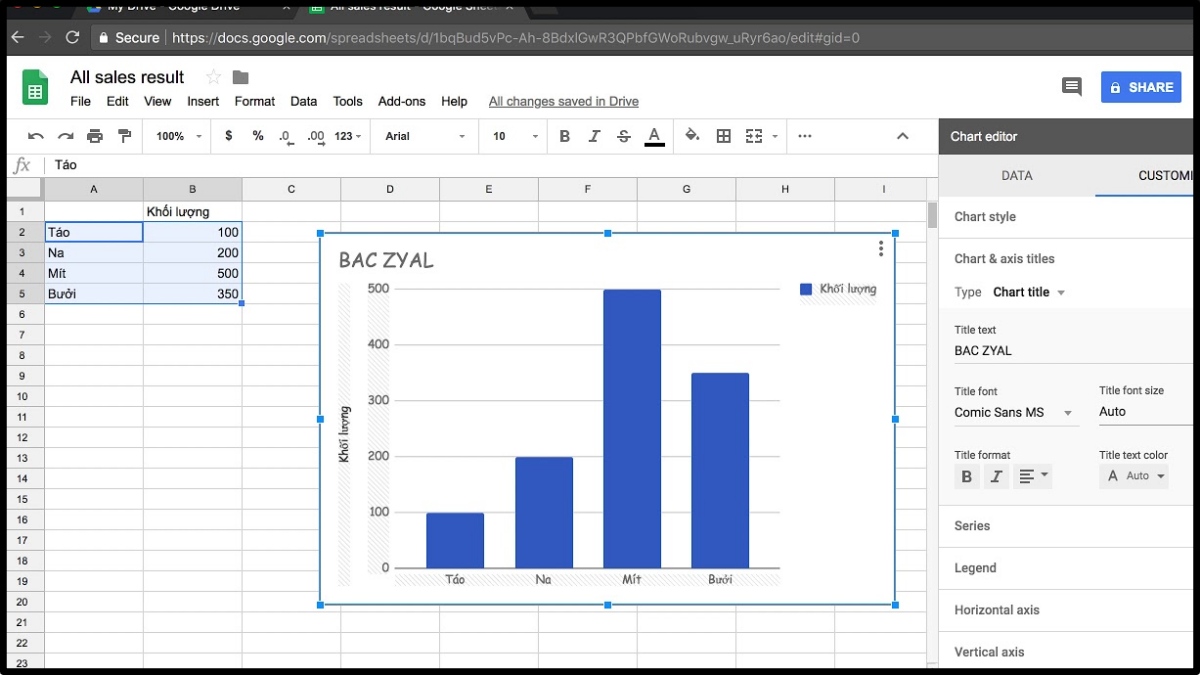Click the document title All sales result

pos(127,77)
